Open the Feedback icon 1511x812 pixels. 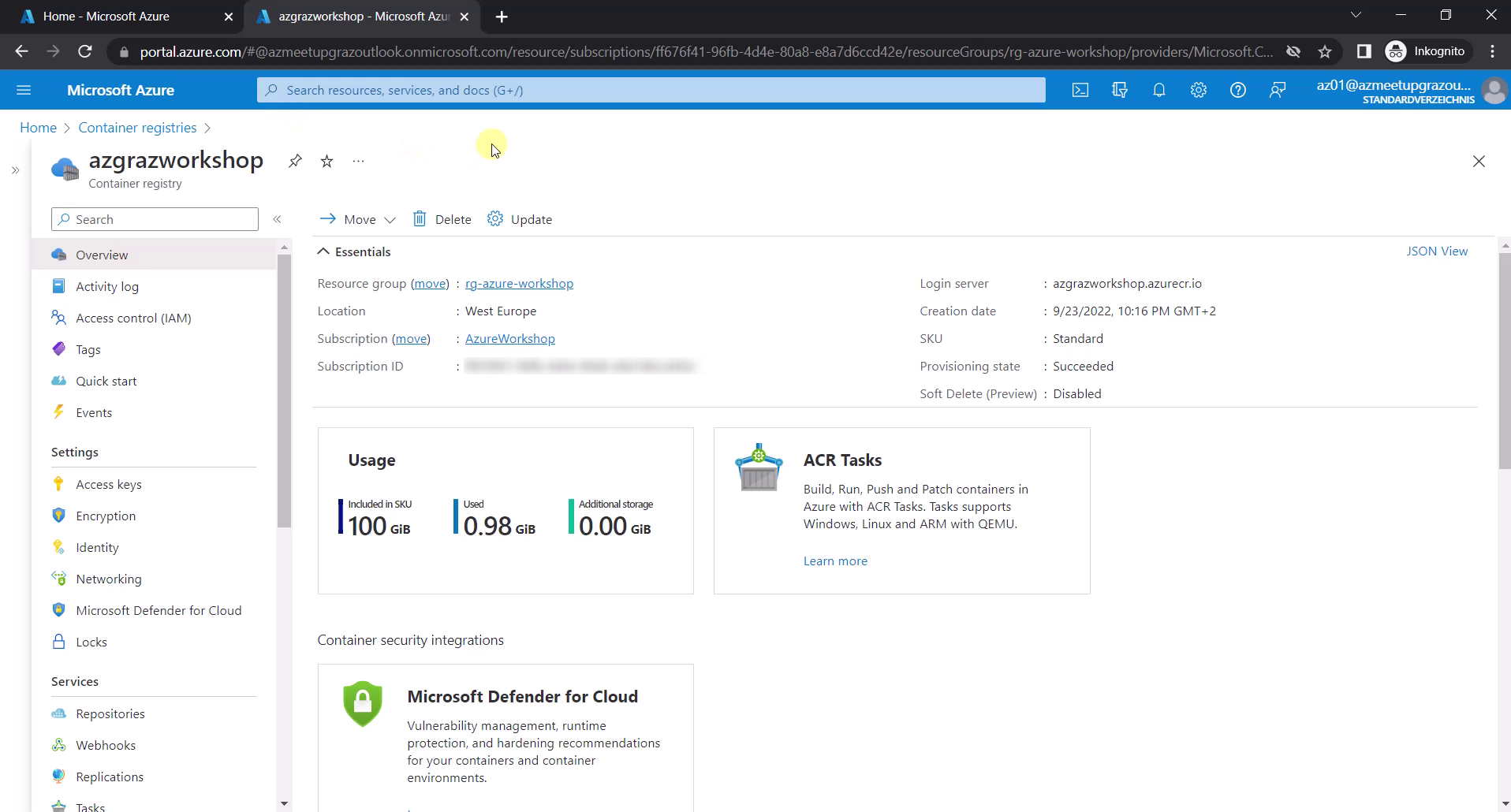(1278, 91)
